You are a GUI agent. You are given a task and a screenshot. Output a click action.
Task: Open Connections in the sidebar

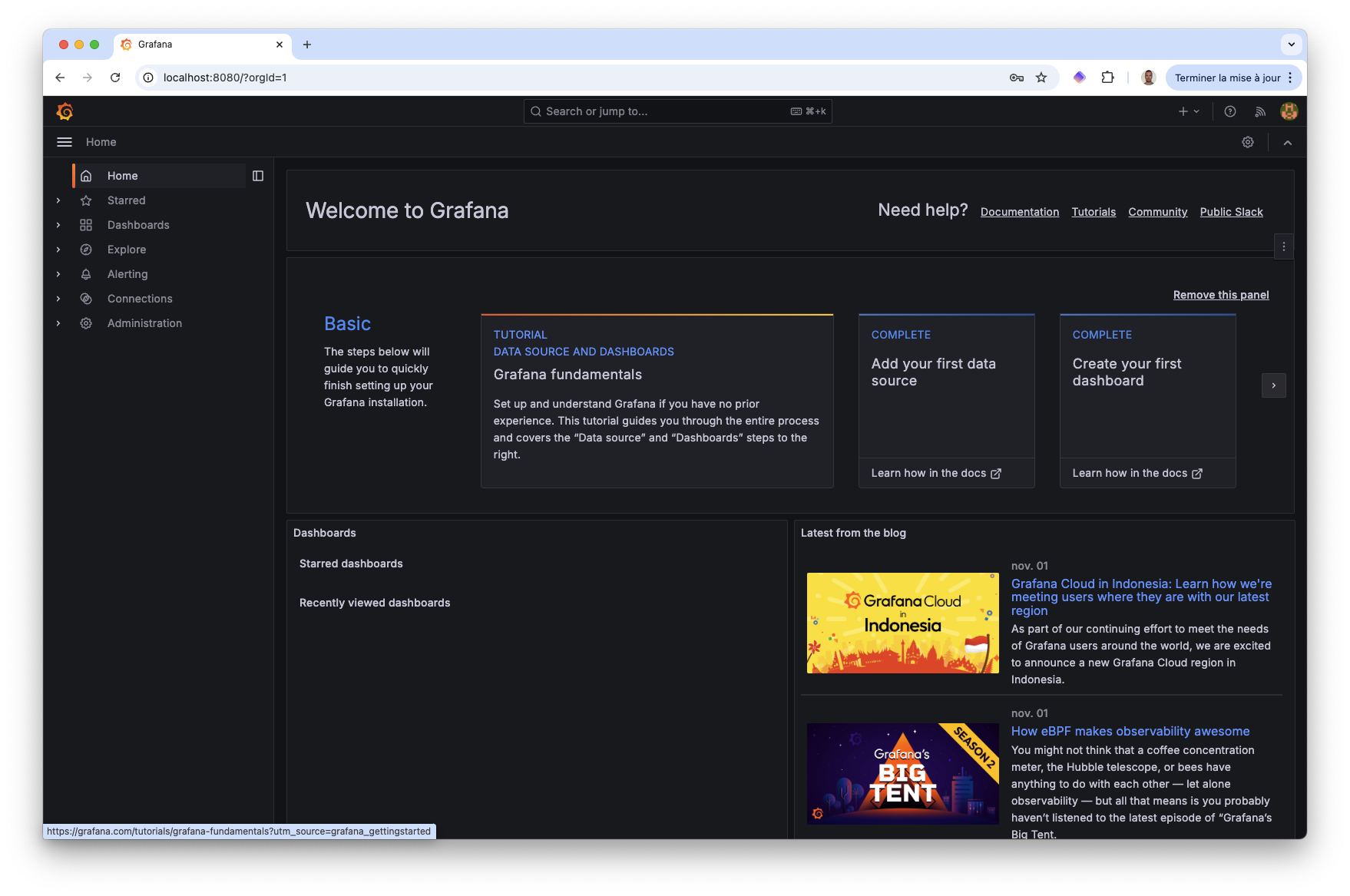[139, 299]
